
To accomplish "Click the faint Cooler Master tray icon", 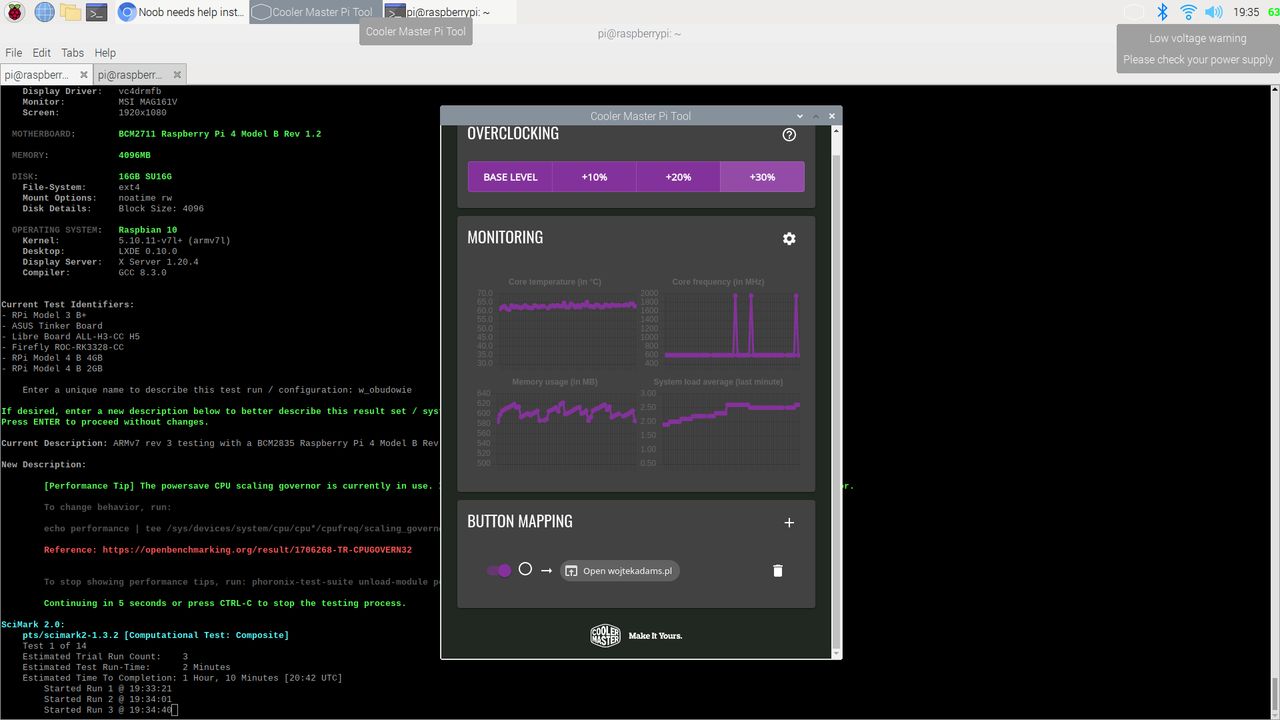I will (x=1134, y=12).
